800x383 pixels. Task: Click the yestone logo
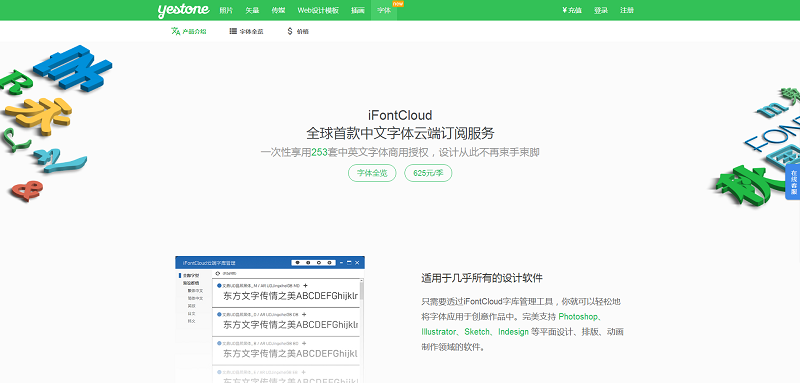click(x=183, y=10)
